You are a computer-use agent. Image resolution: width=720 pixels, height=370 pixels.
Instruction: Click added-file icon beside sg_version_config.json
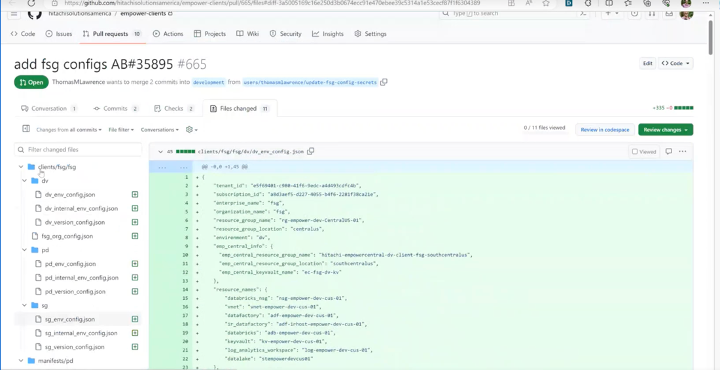tap(135, 347)
